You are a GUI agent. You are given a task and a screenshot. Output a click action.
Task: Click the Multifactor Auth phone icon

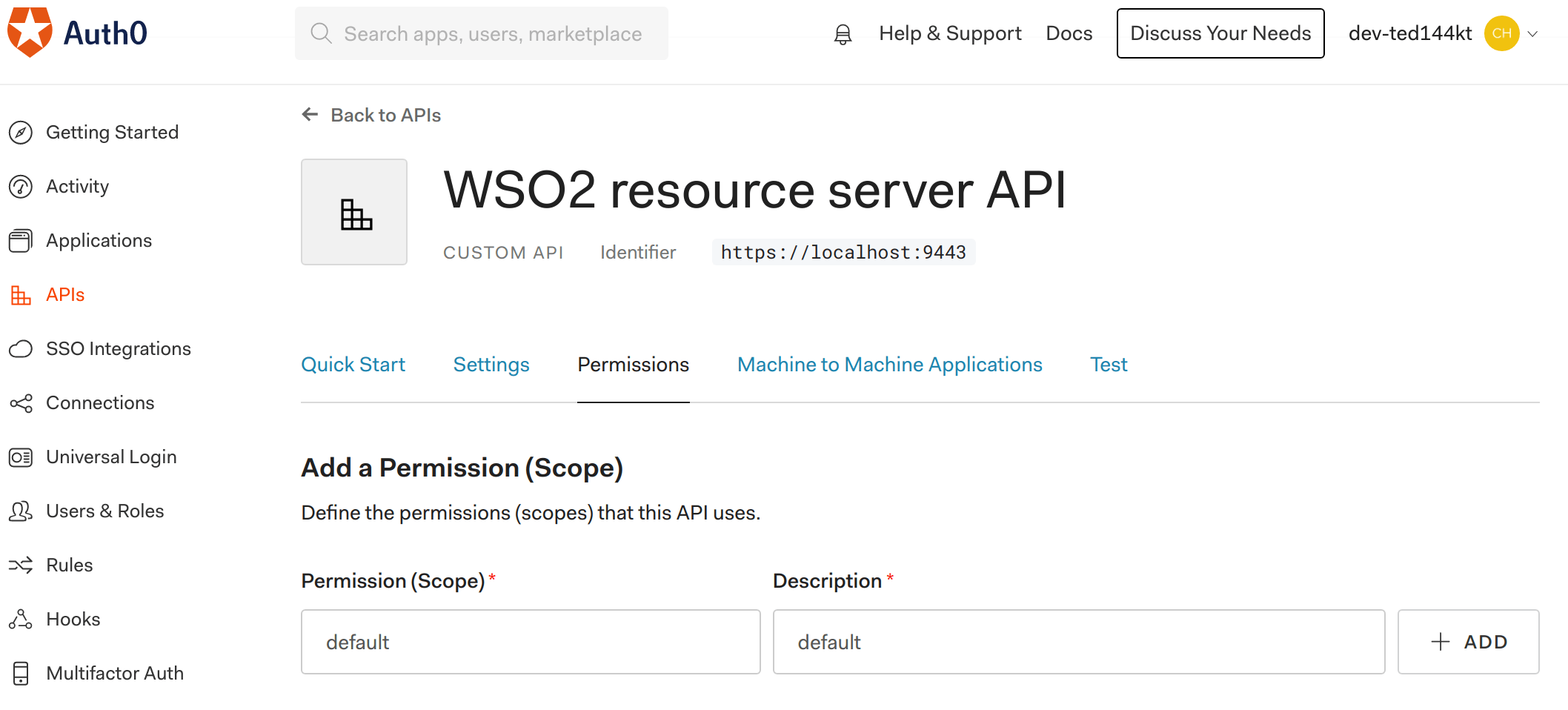21,674
